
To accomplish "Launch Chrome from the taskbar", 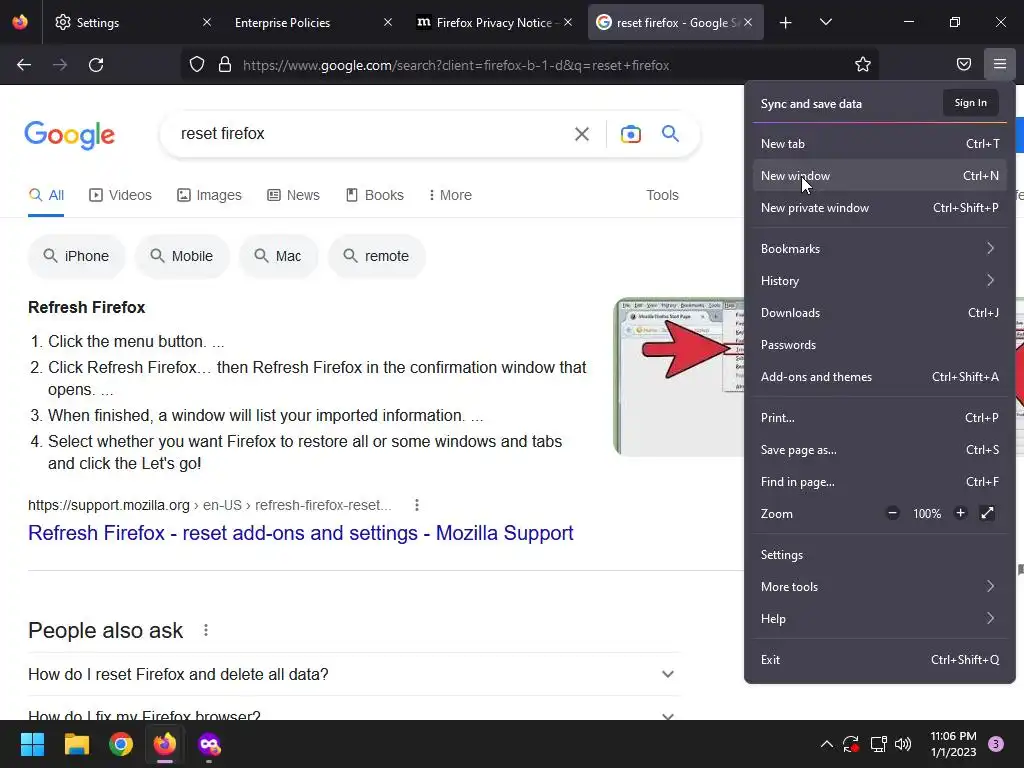I will pos(121,744).
